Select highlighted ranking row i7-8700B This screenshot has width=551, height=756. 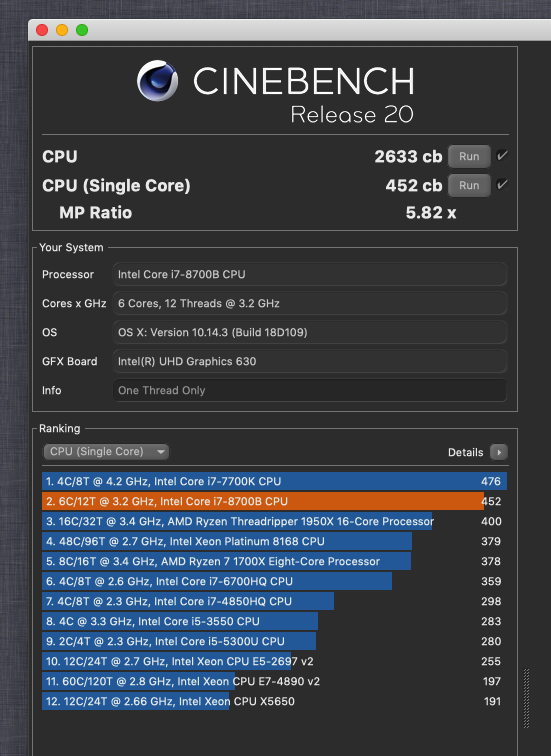(274, 501)
